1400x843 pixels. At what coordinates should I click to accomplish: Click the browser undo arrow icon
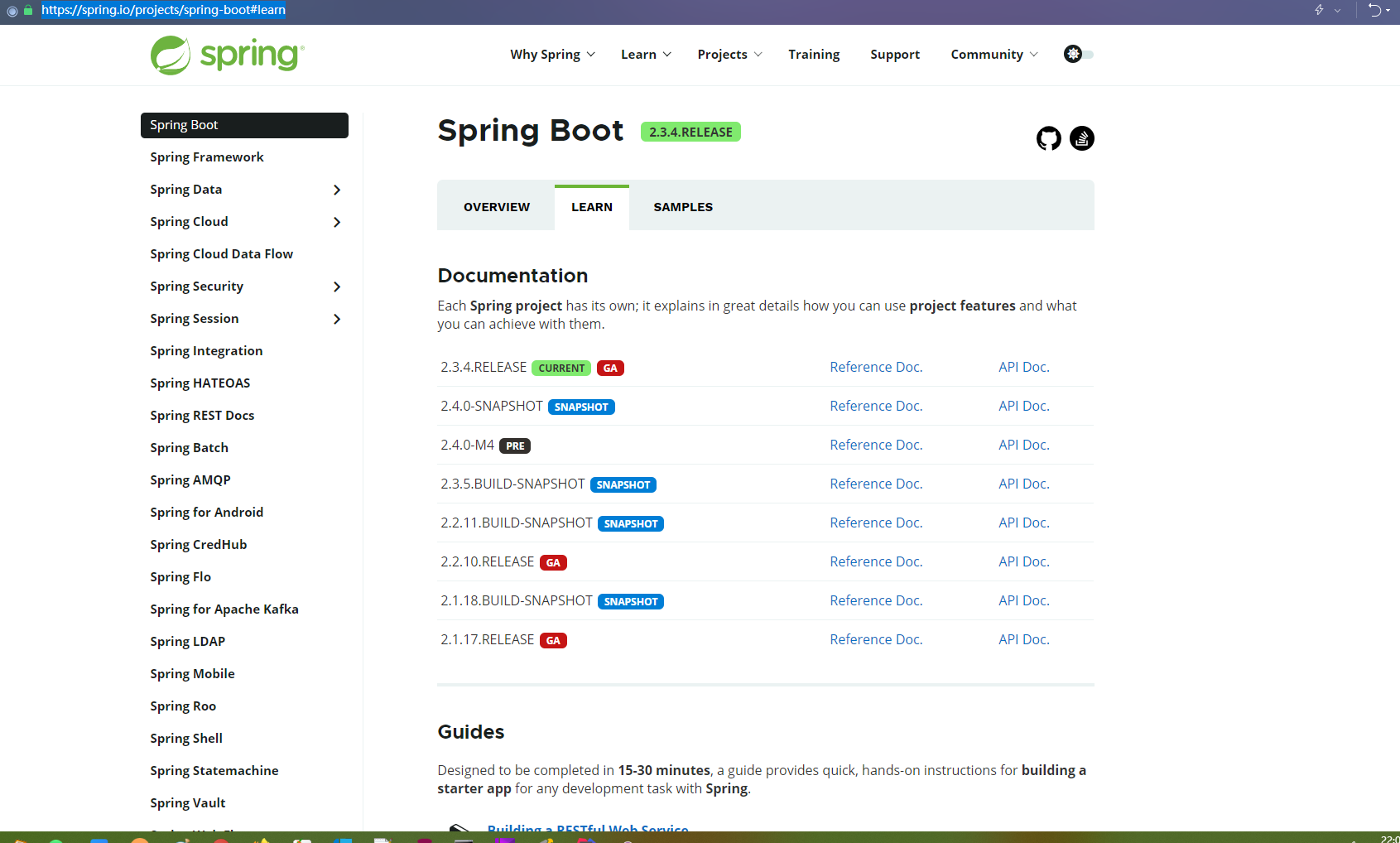[x=1375, y=10]
